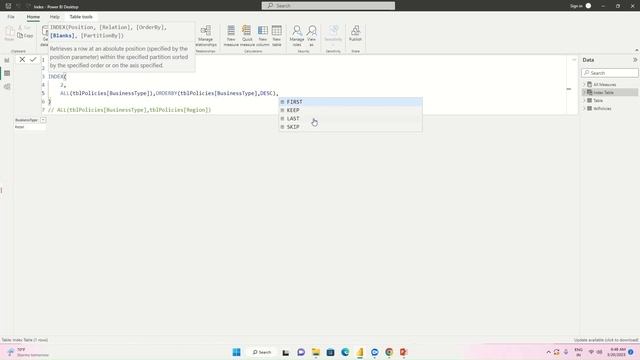Click the Publish icon

tap(355, 33)
